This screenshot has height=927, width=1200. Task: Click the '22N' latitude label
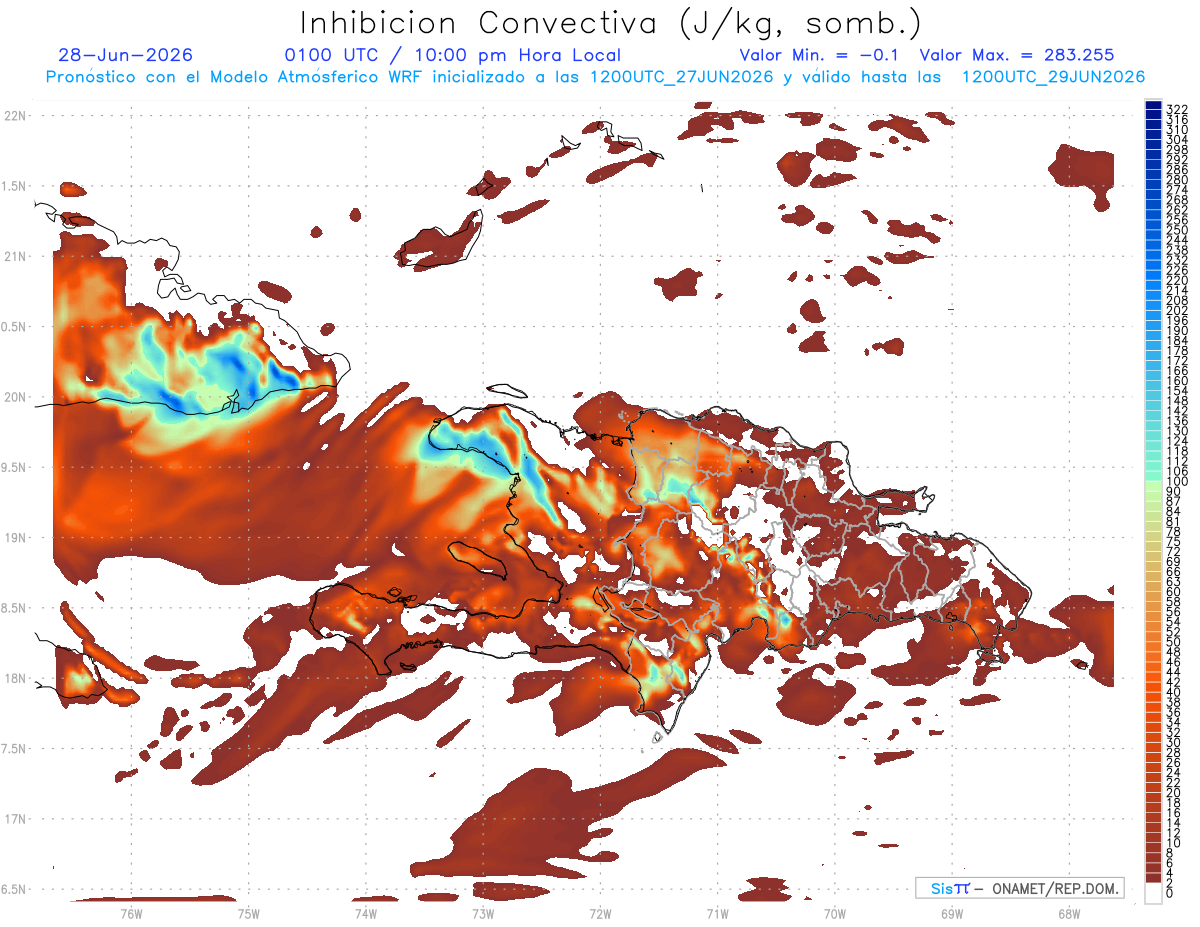tap(16, 116)
